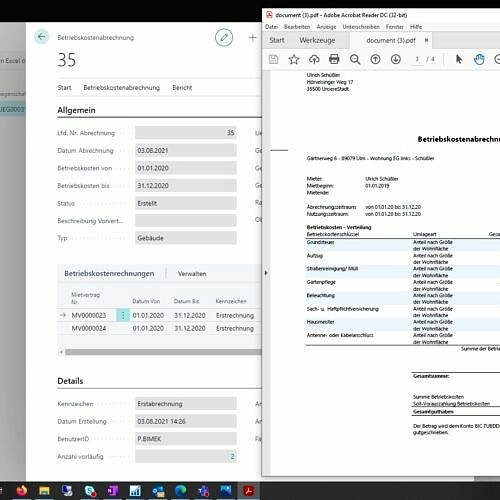
Task: Go to previous page with up arrow
Action: (375, 59)
